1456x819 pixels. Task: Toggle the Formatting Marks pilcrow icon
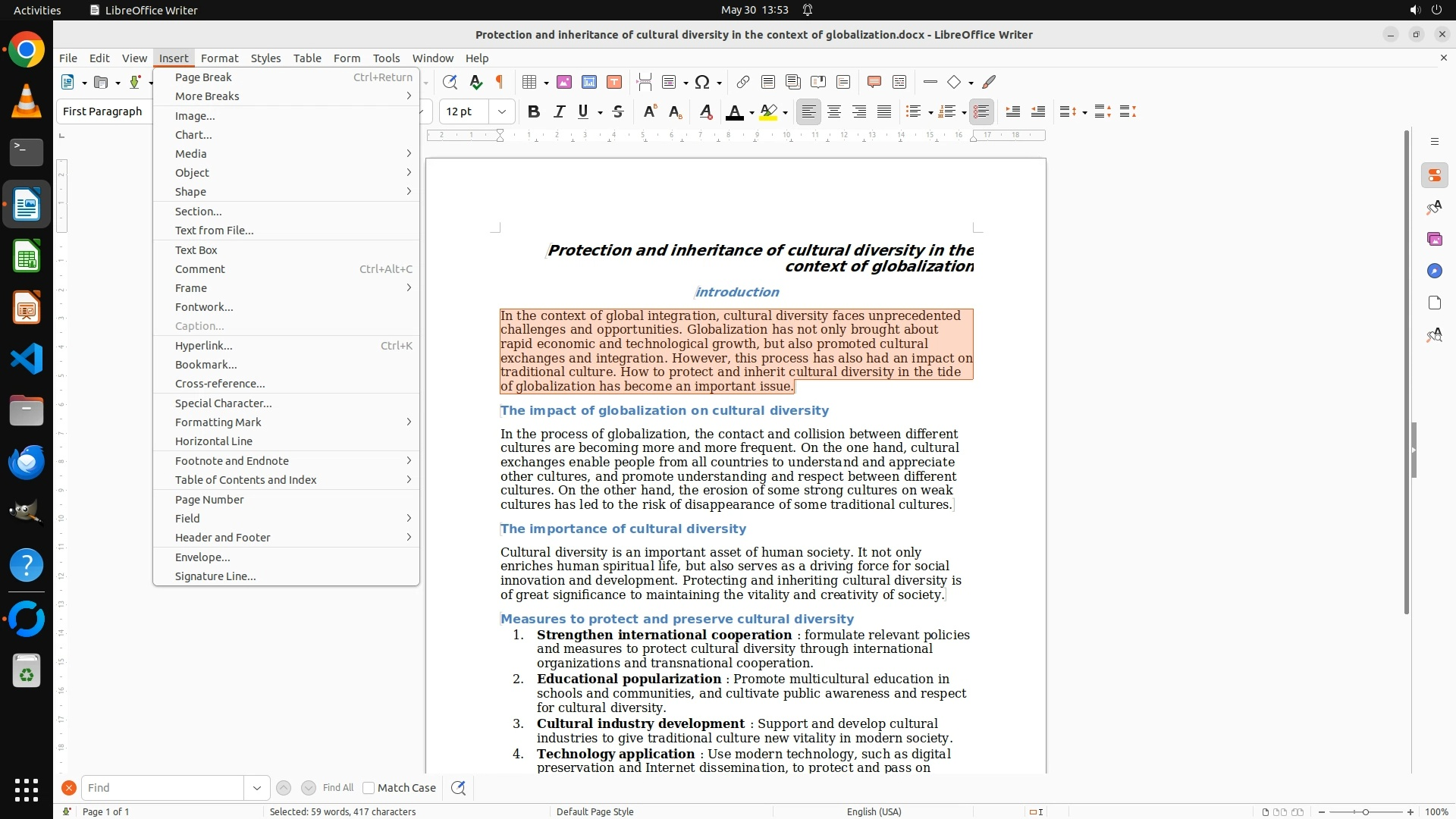pyautogui.click(x=500, y=82)
